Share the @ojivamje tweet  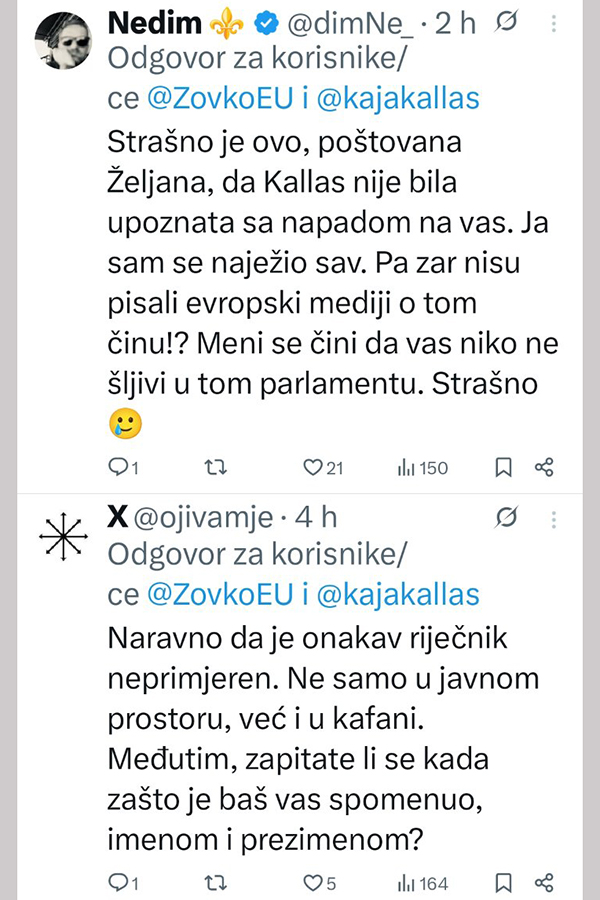click(544, 883)
